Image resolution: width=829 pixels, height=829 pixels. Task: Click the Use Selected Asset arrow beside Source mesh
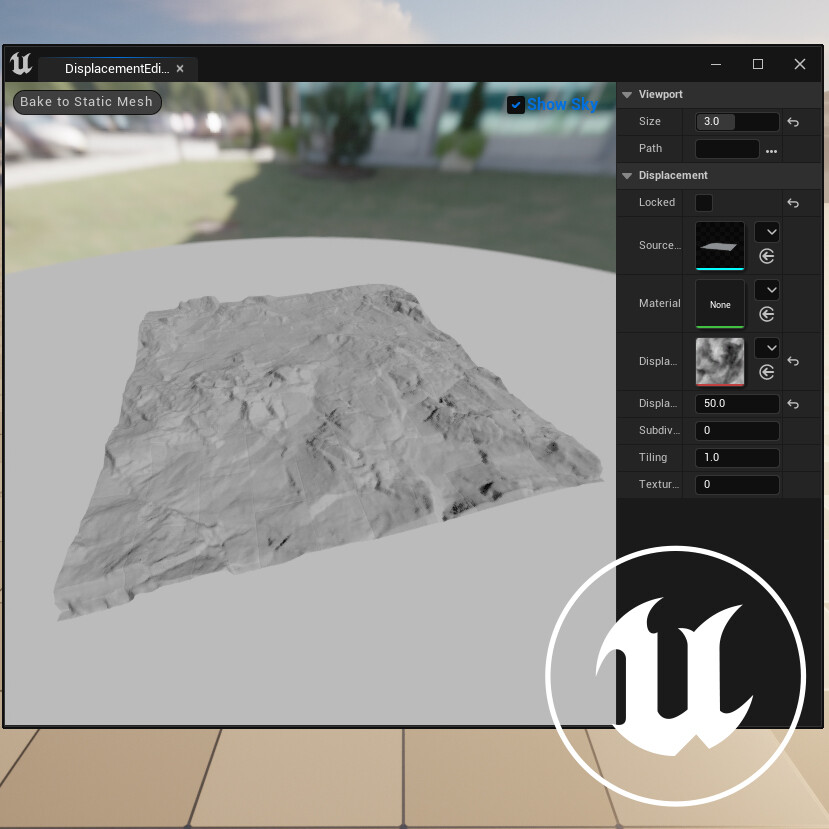(766, 257)
